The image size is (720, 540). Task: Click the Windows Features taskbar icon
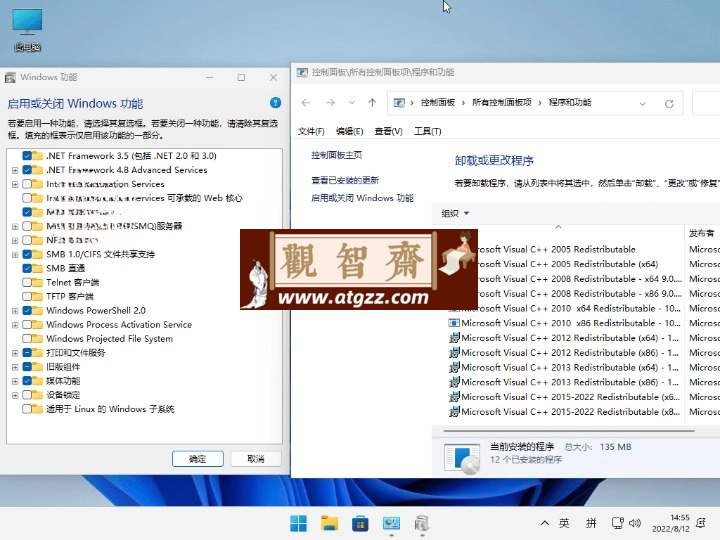click(x=422, y=523)
